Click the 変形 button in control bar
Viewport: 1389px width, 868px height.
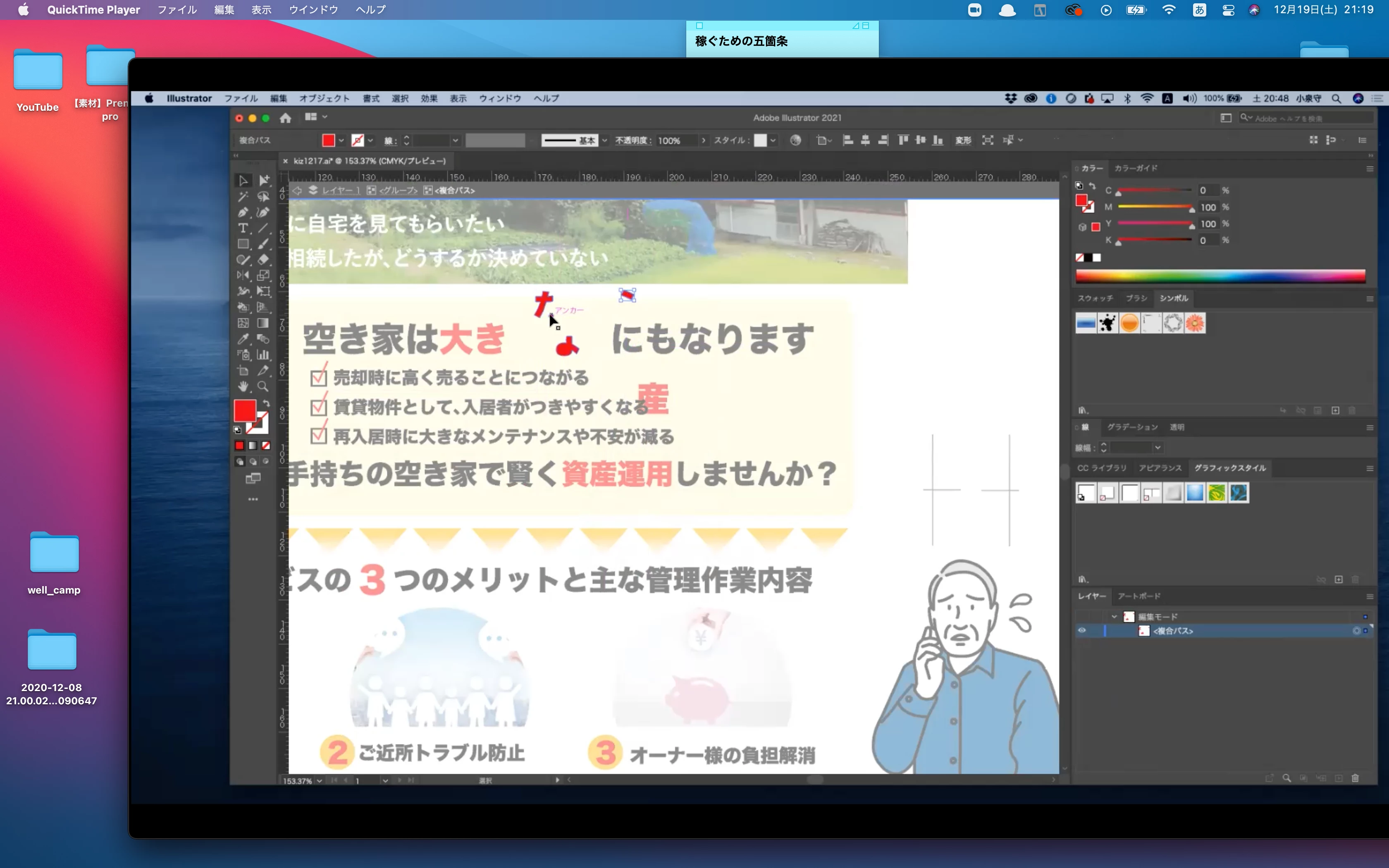click(x=962, y=140)
